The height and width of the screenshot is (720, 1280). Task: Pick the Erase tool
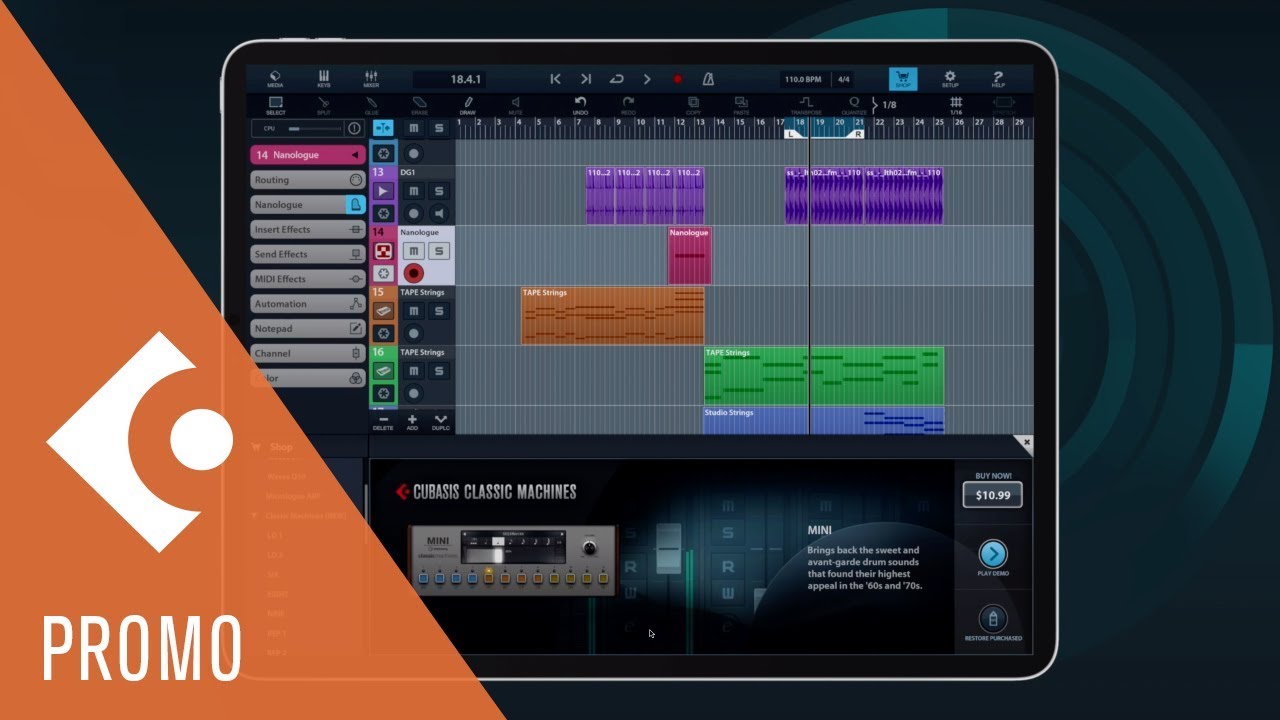420,106
